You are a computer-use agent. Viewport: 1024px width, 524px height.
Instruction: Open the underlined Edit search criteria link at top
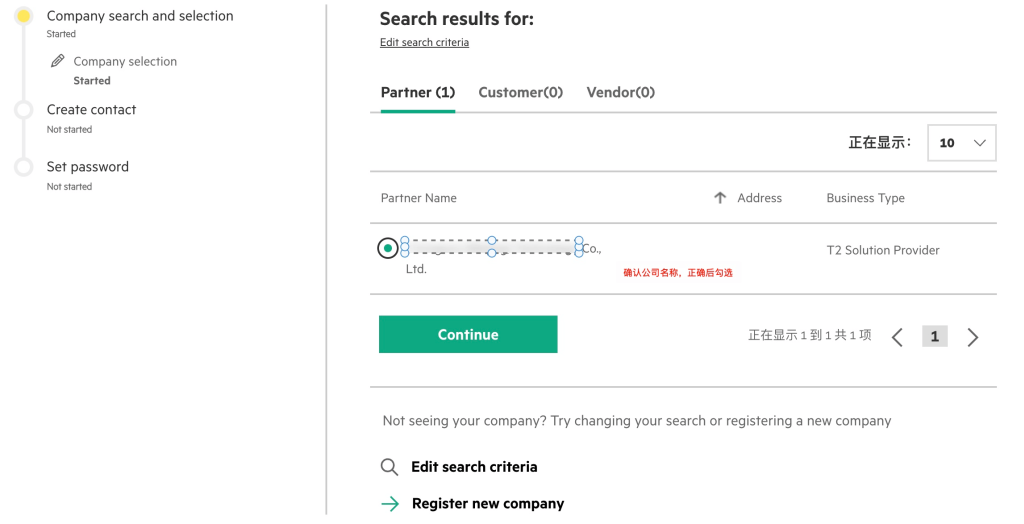(424, 42)
